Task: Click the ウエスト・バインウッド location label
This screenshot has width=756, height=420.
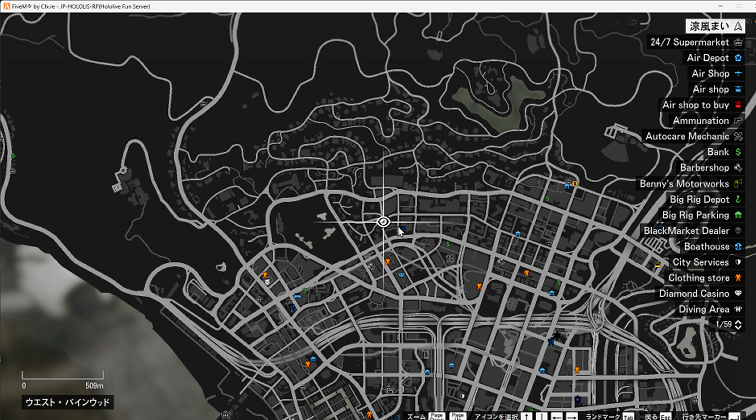Action: pyautogui.click(x=68, y=402)
